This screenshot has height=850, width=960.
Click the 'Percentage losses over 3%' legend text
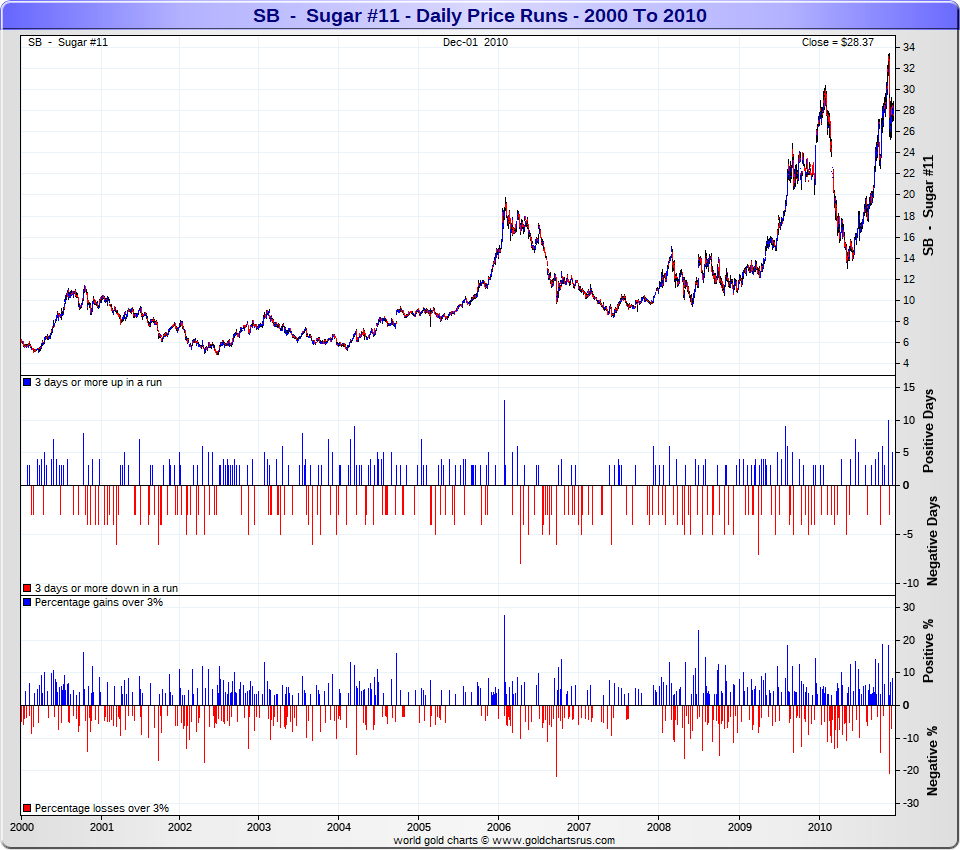point(102,808)
